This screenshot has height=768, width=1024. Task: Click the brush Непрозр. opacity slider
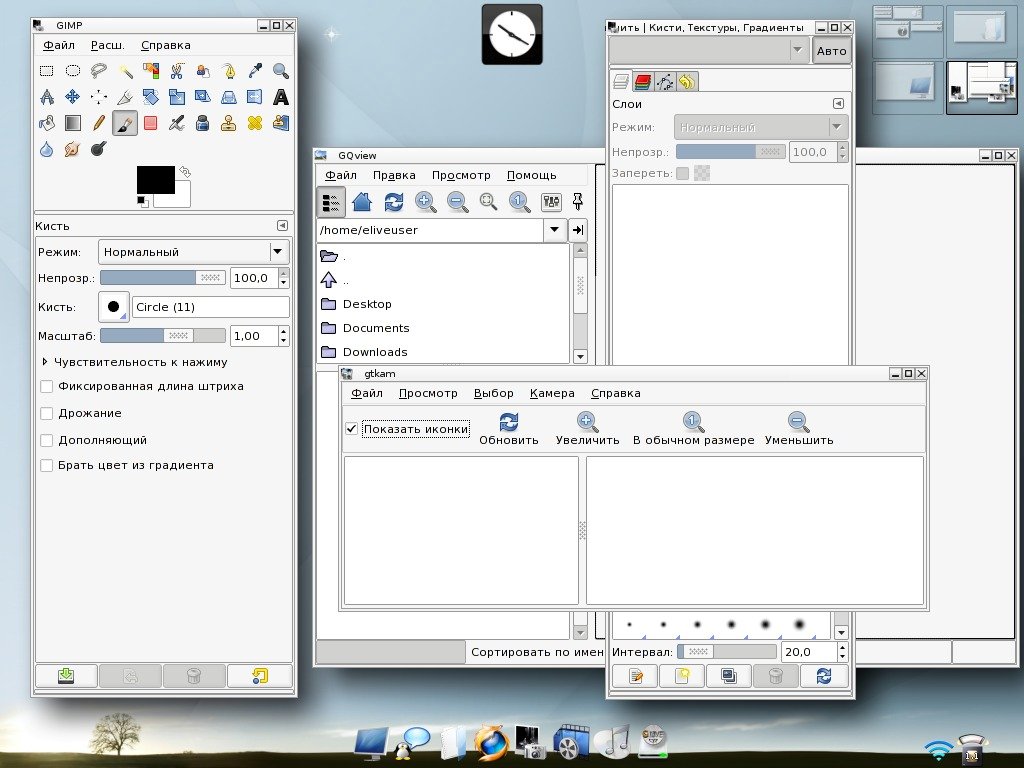(x=163, y=278)
